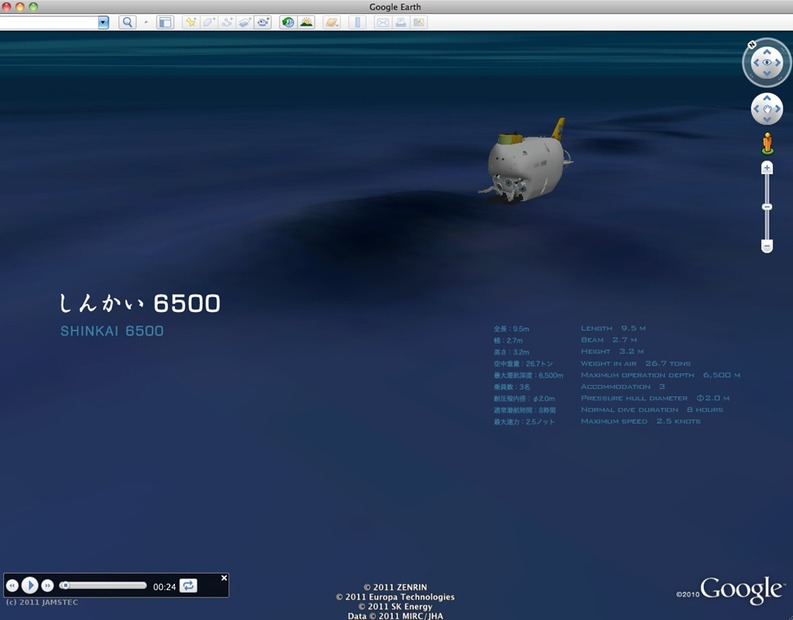Viewport: 793px width, 620px height.
Task: Click the yellow window minimize button
Action: click(20, 7)
